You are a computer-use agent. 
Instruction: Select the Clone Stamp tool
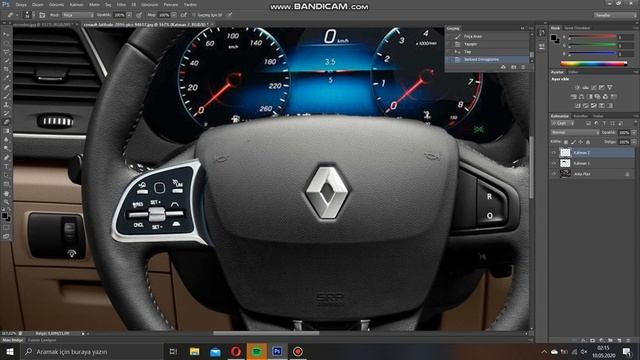6,104
